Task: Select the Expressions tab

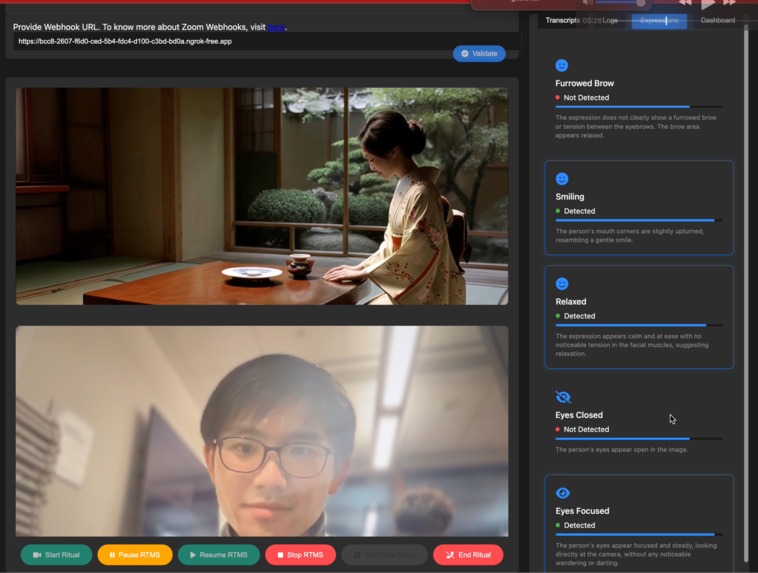Action: (x=659, y=20)
